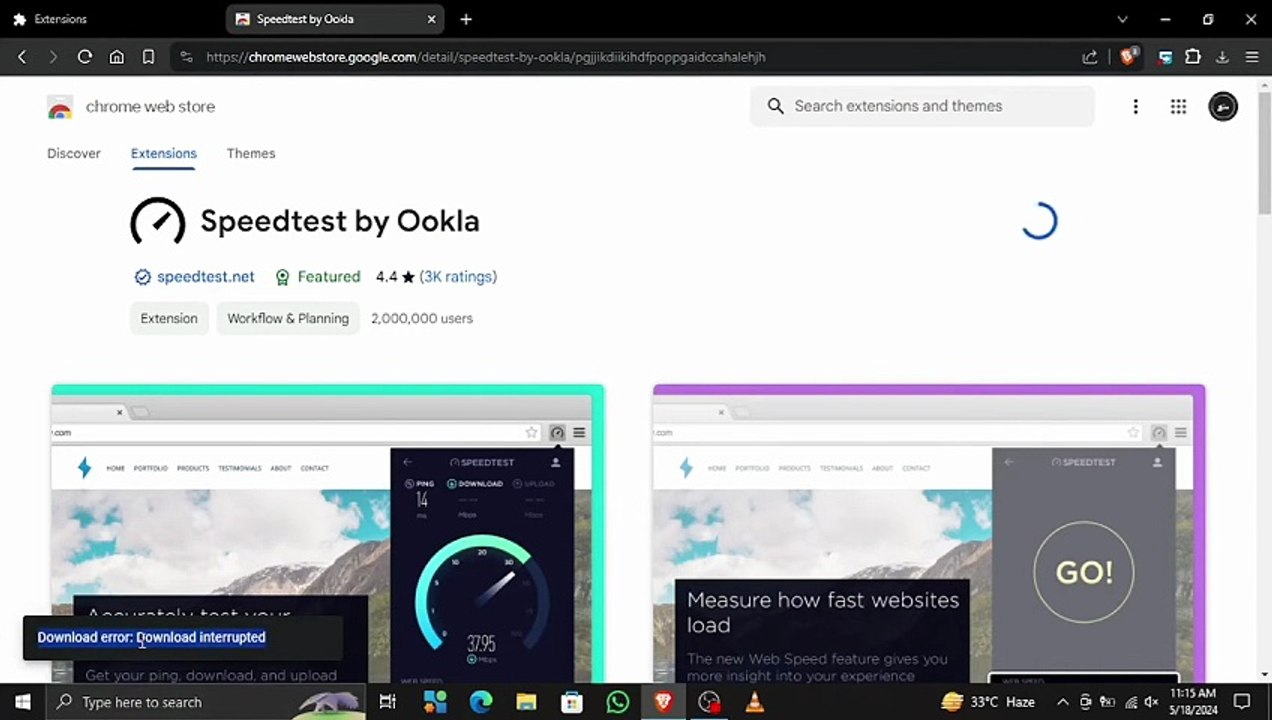Click the Workflow & Planning chip

(288, 318)
